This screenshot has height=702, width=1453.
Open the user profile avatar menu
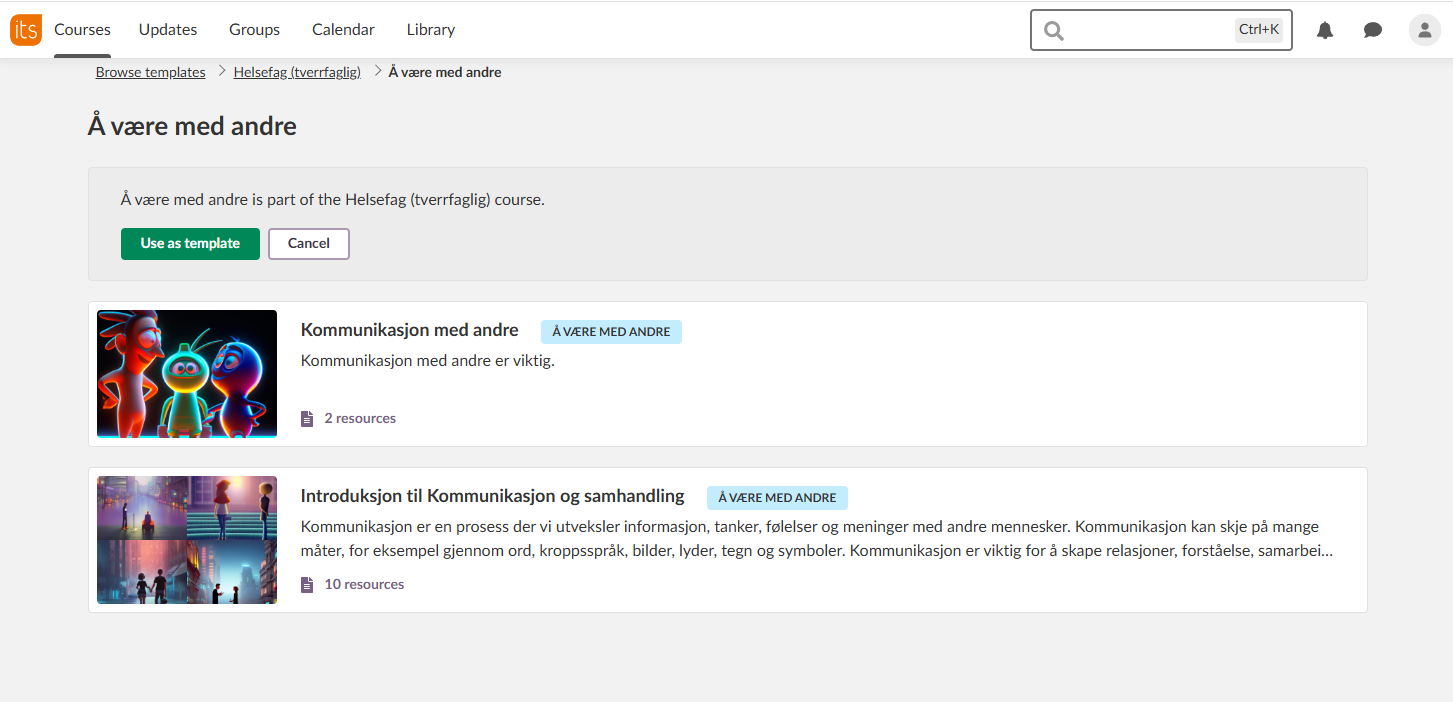[1425, 30]
